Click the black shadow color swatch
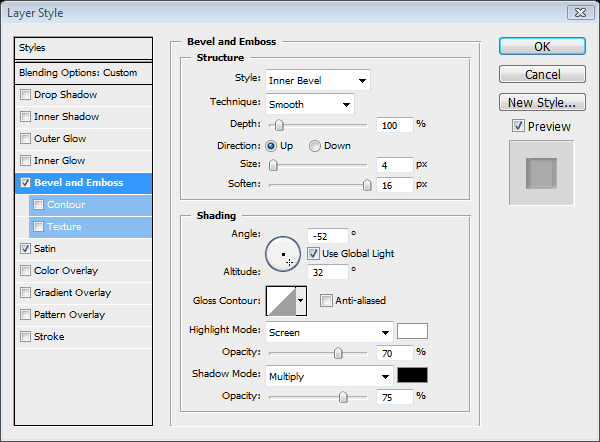 click(412, 376)
